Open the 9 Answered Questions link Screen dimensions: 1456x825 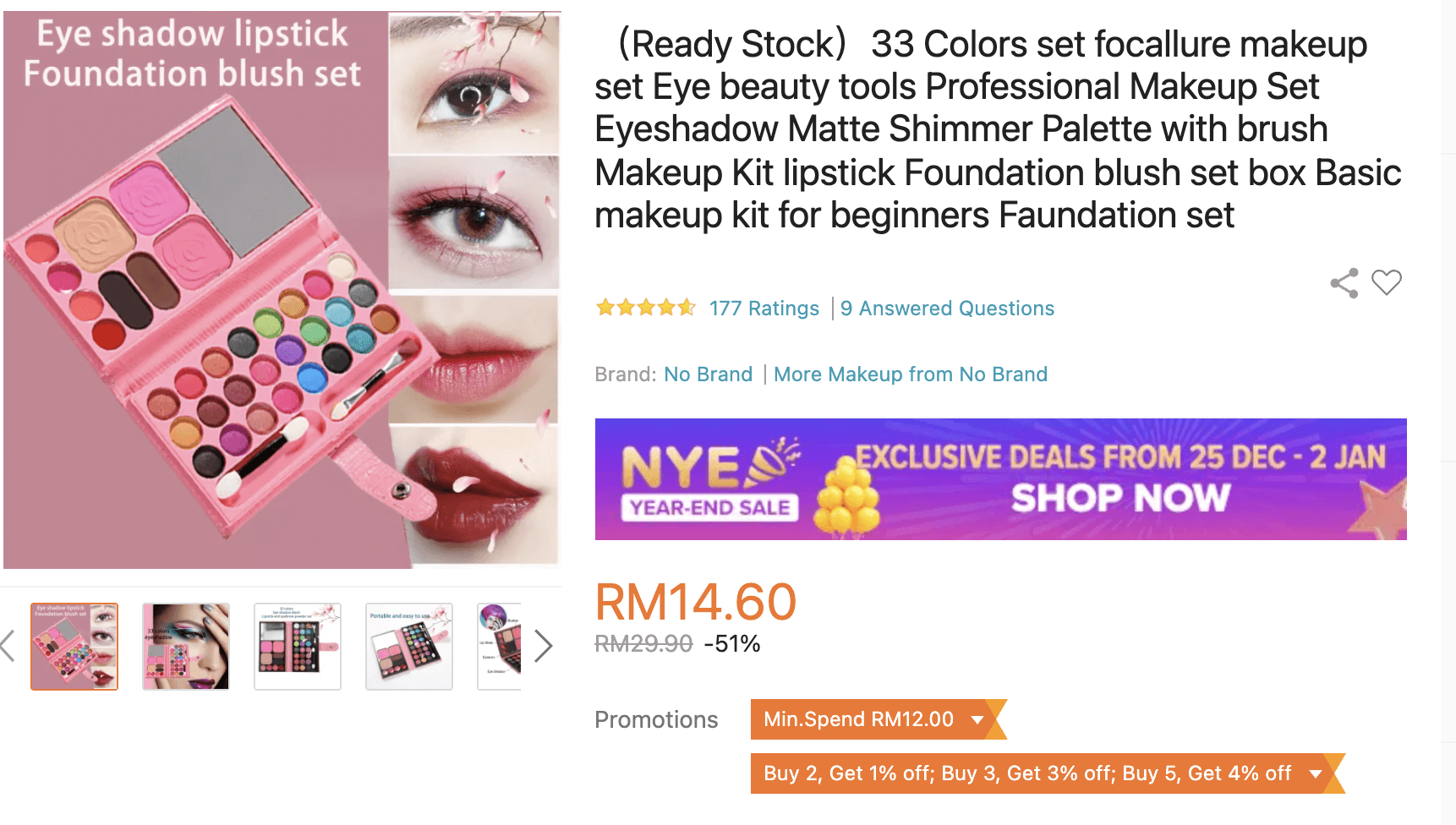coord(948,309)
